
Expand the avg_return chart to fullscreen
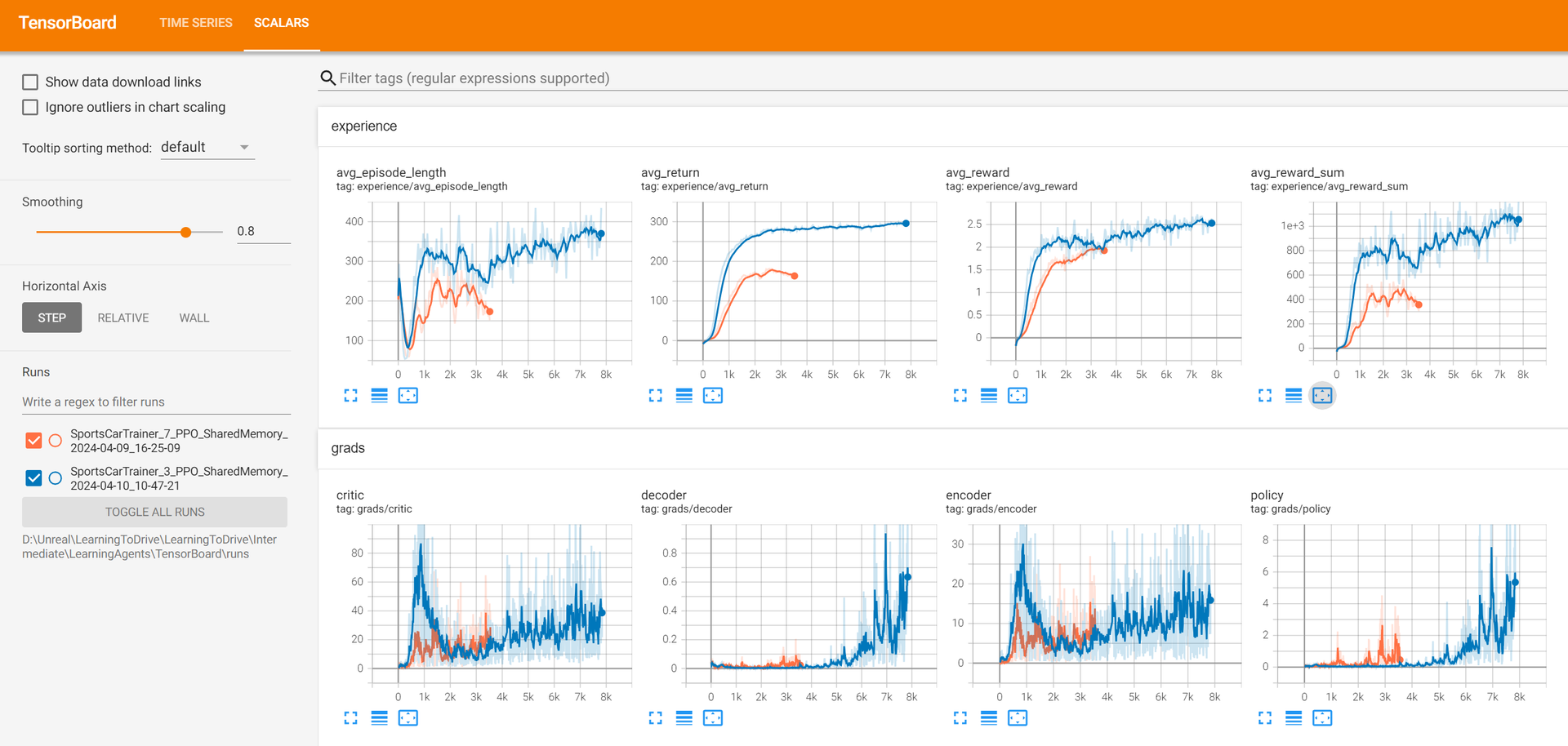click(654, 395)
